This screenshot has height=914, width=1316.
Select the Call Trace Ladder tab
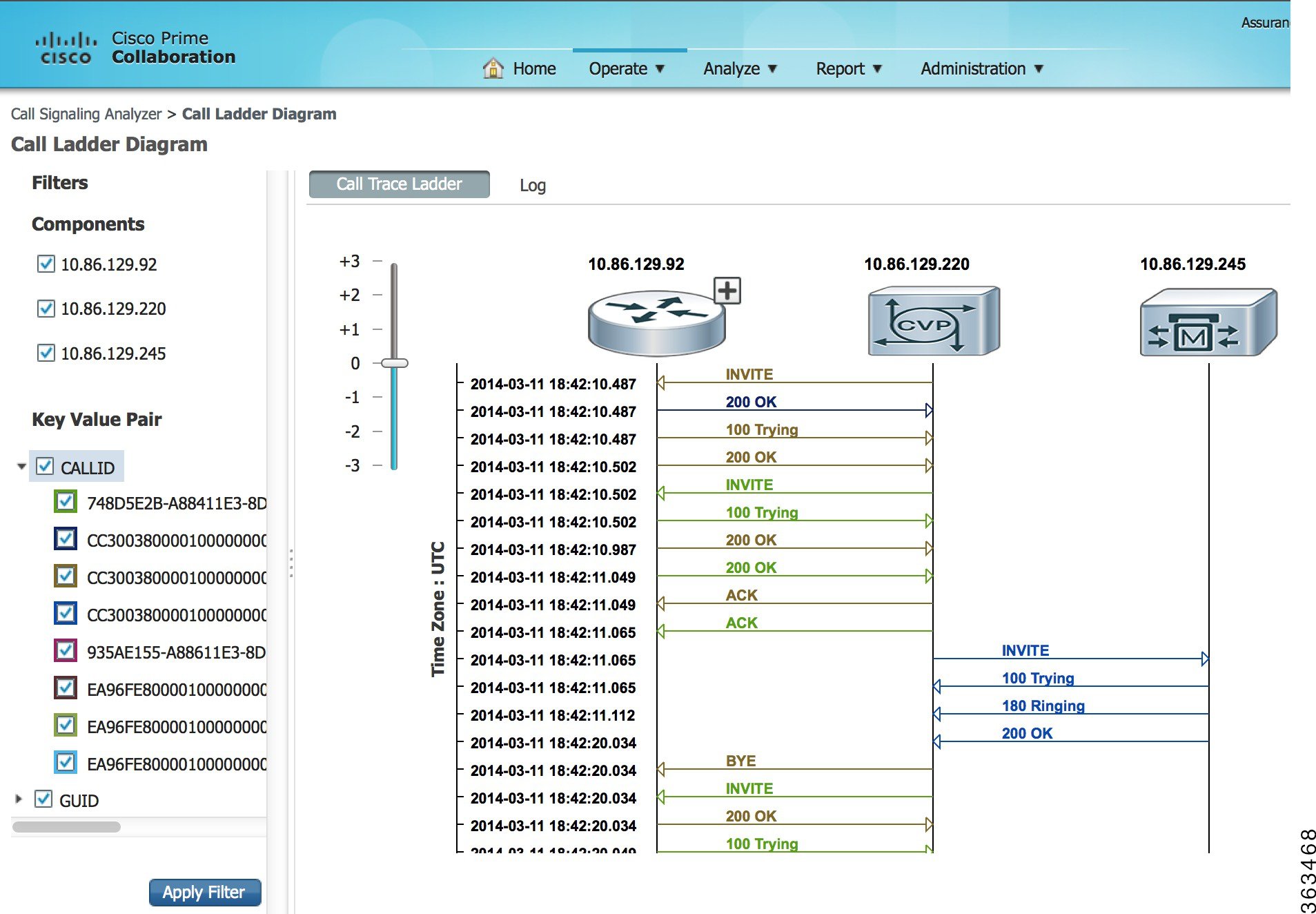[398, 184]
